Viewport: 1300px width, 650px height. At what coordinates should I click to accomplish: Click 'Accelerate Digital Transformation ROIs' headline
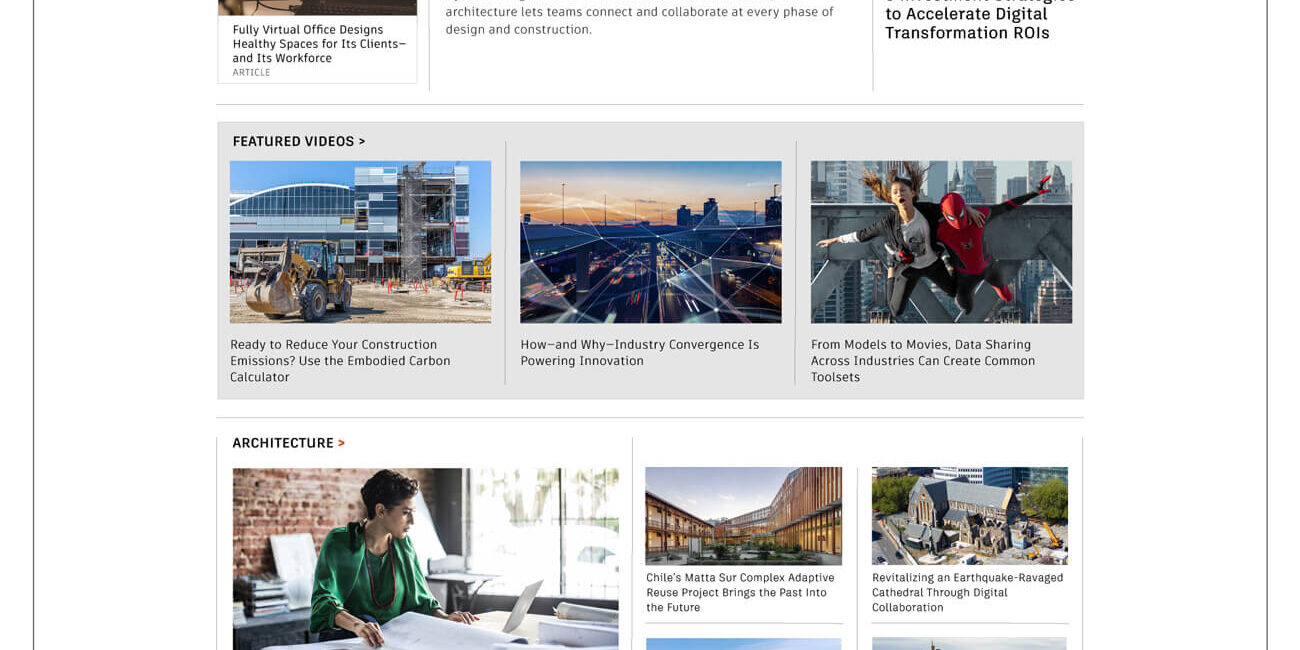point(967,23)
